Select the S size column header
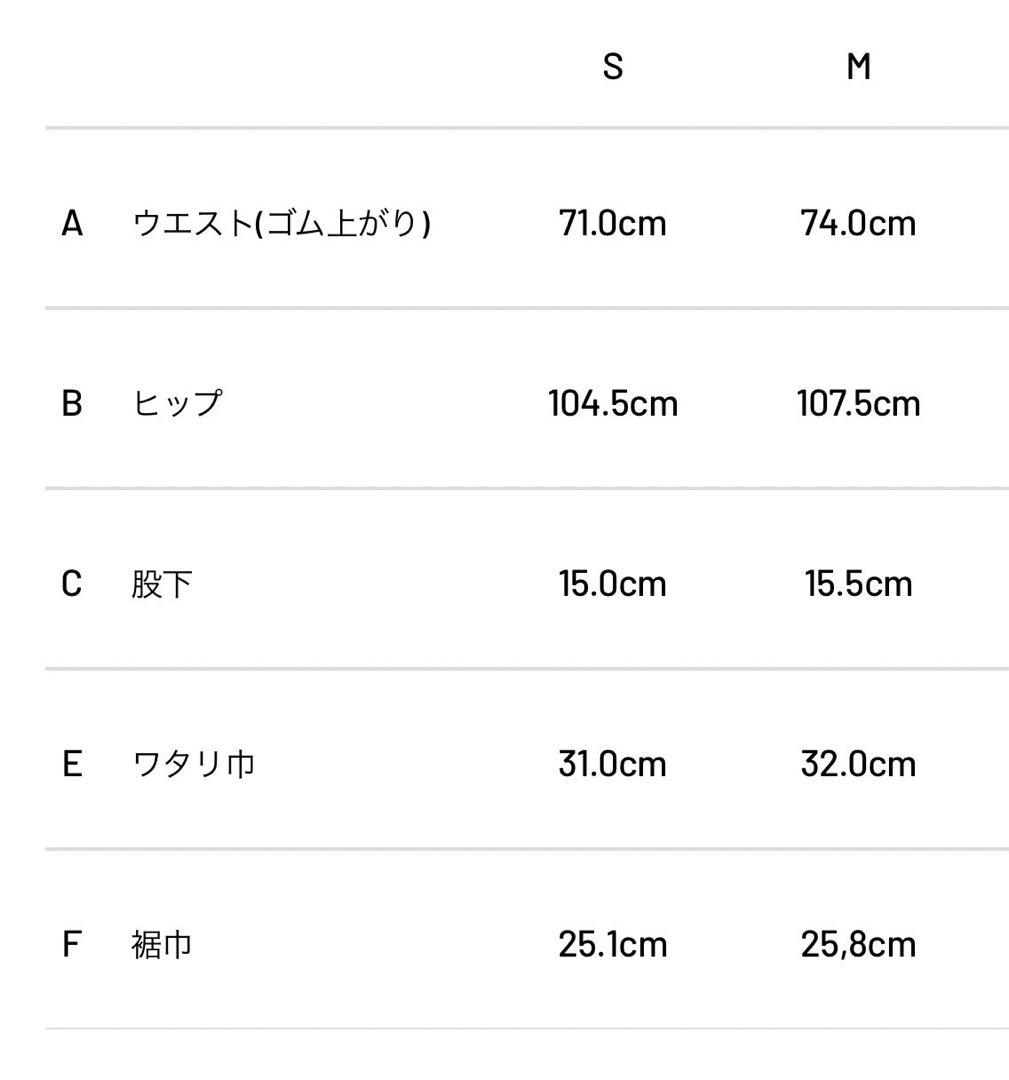Image resolution: width=1009 pixels, height=1080 pixels. (x=613, y=67)
